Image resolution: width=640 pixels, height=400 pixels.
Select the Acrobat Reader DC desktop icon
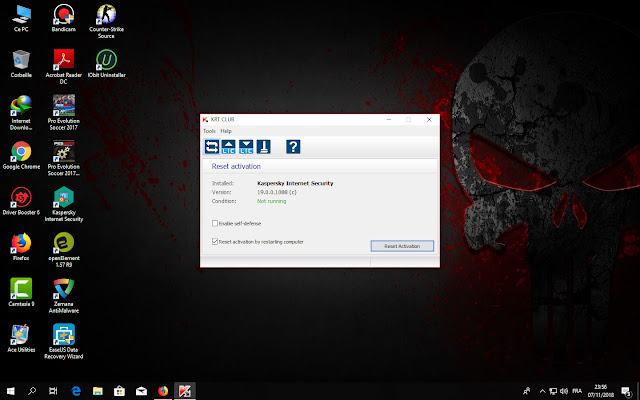(x=64, y=67)
